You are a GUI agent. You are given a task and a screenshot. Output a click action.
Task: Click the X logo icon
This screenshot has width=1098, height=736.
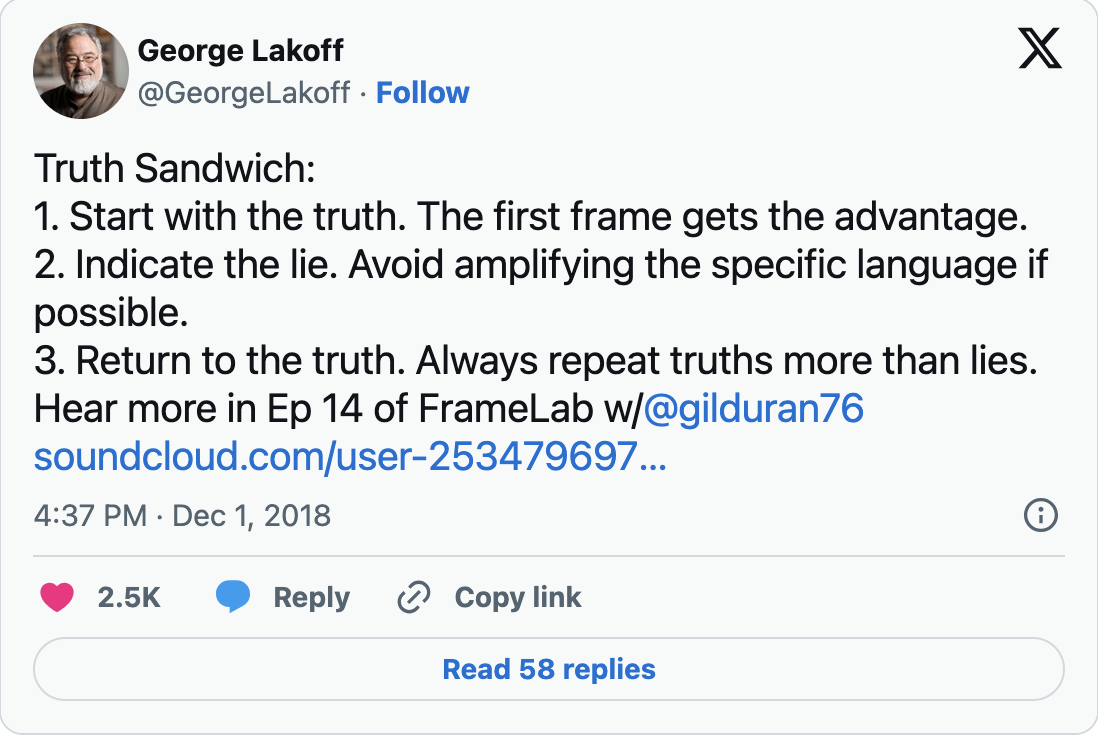[1039, 50]
